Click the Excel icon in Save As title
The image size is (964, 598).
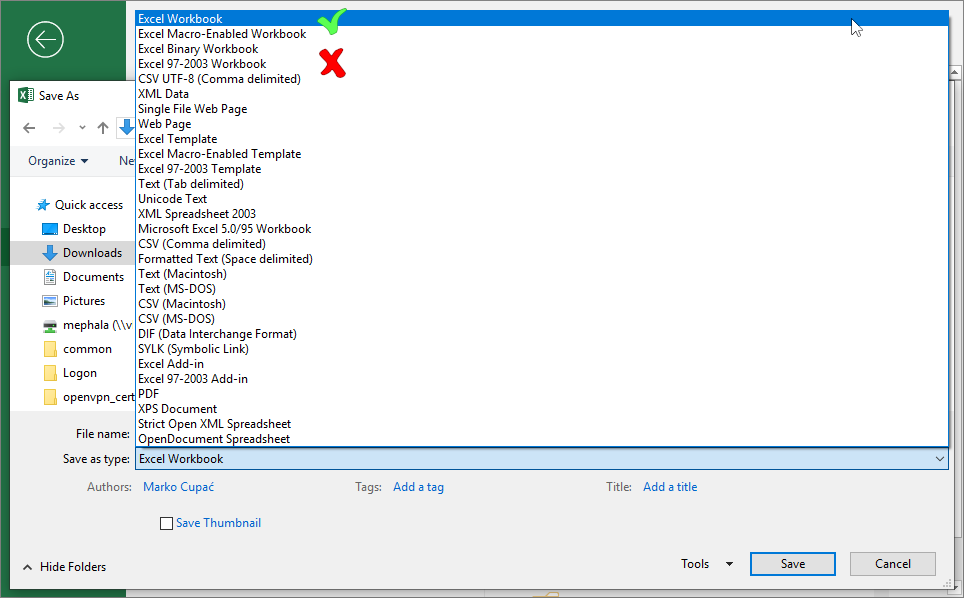(26, 95)
